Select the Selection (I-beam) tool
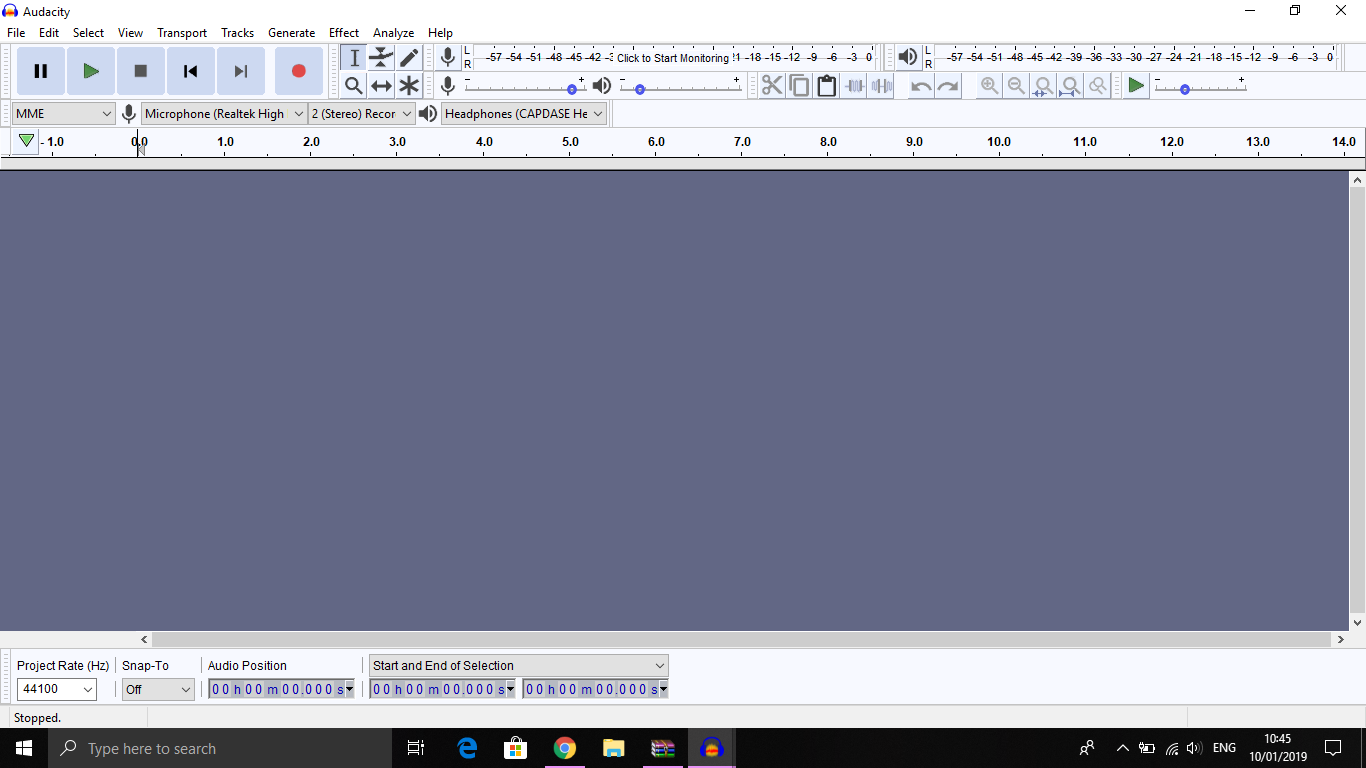The height and width of the screenshot is (768, 1366). 354,58
